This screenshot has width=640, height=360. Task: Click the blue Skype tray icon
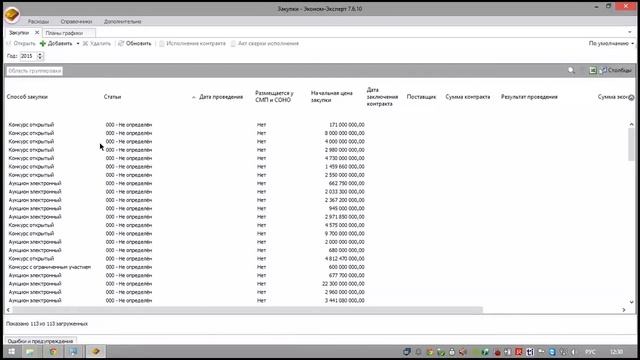552,351
